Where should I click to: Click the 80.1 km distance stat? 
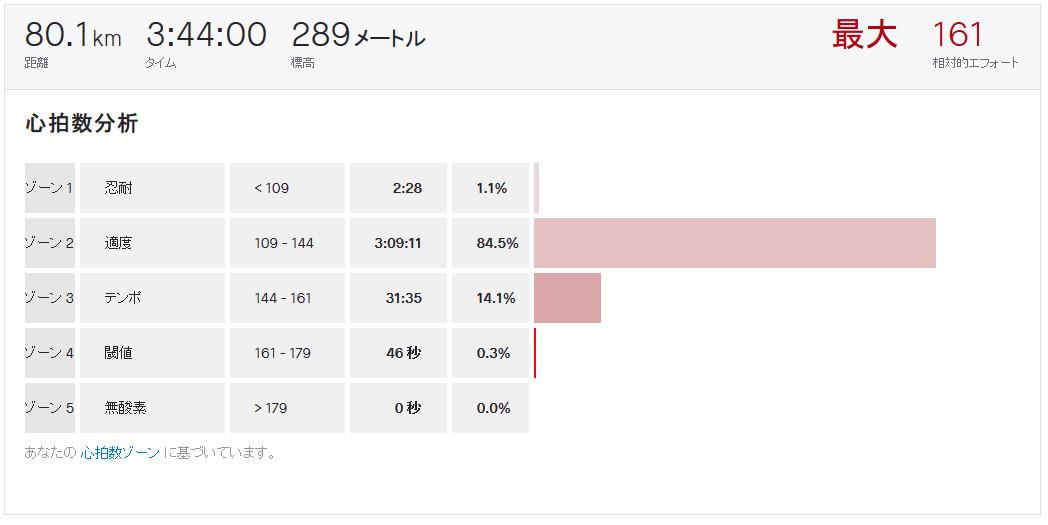tap(73, 43)
